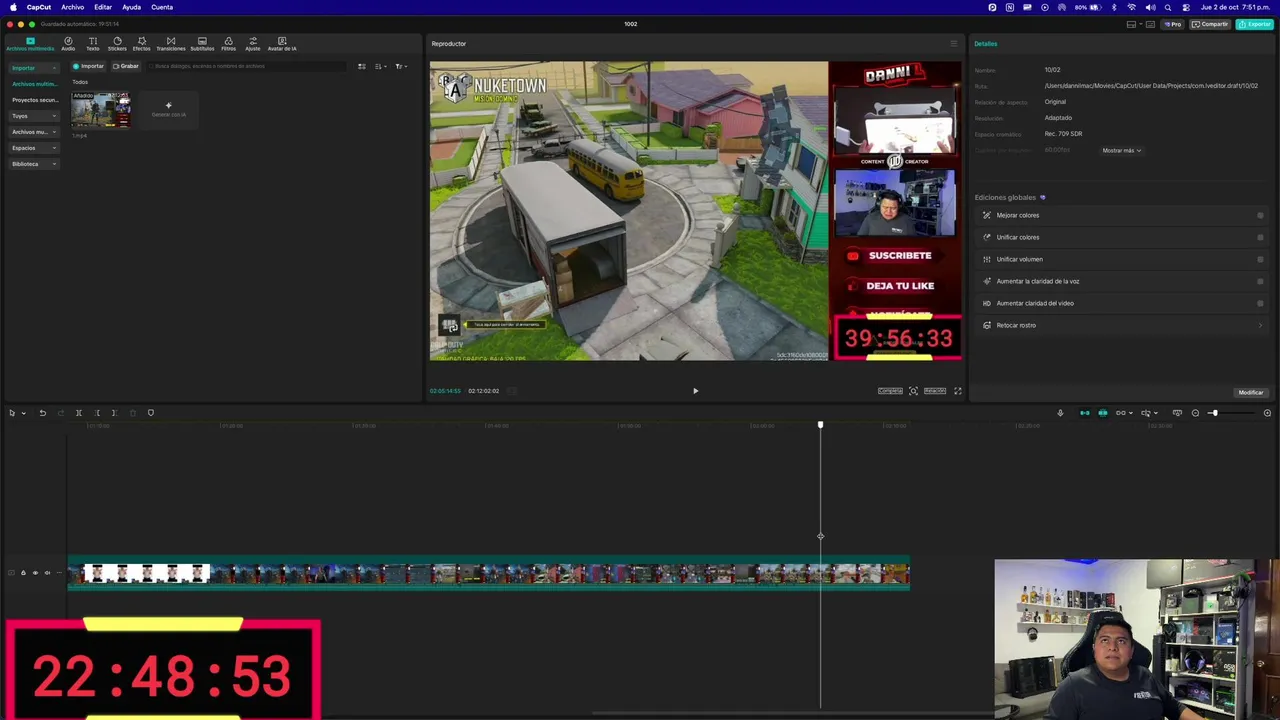Open the Ajuste panel
1280x720 pixels.
tap(253, 44)
